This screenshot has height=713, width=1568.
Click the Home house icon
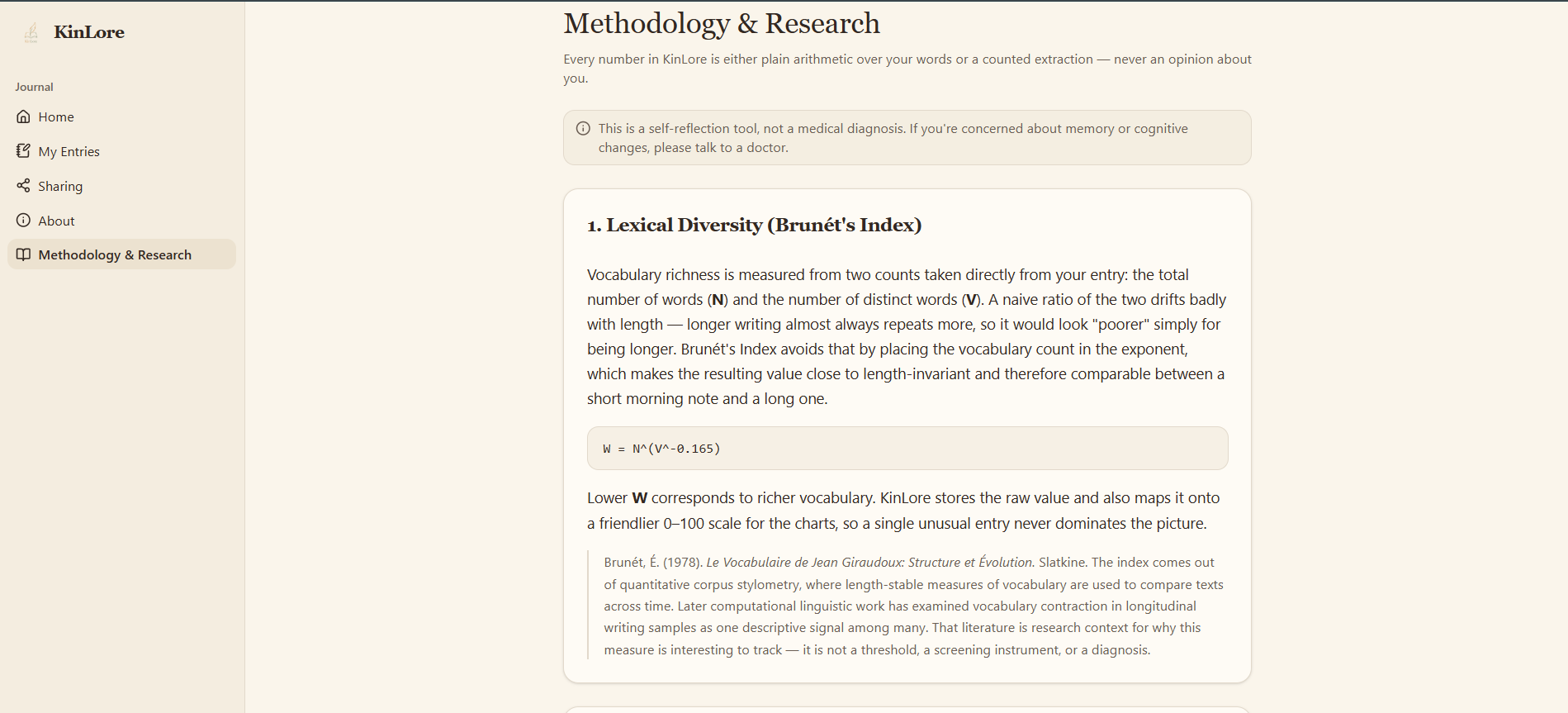pos(23,116)
